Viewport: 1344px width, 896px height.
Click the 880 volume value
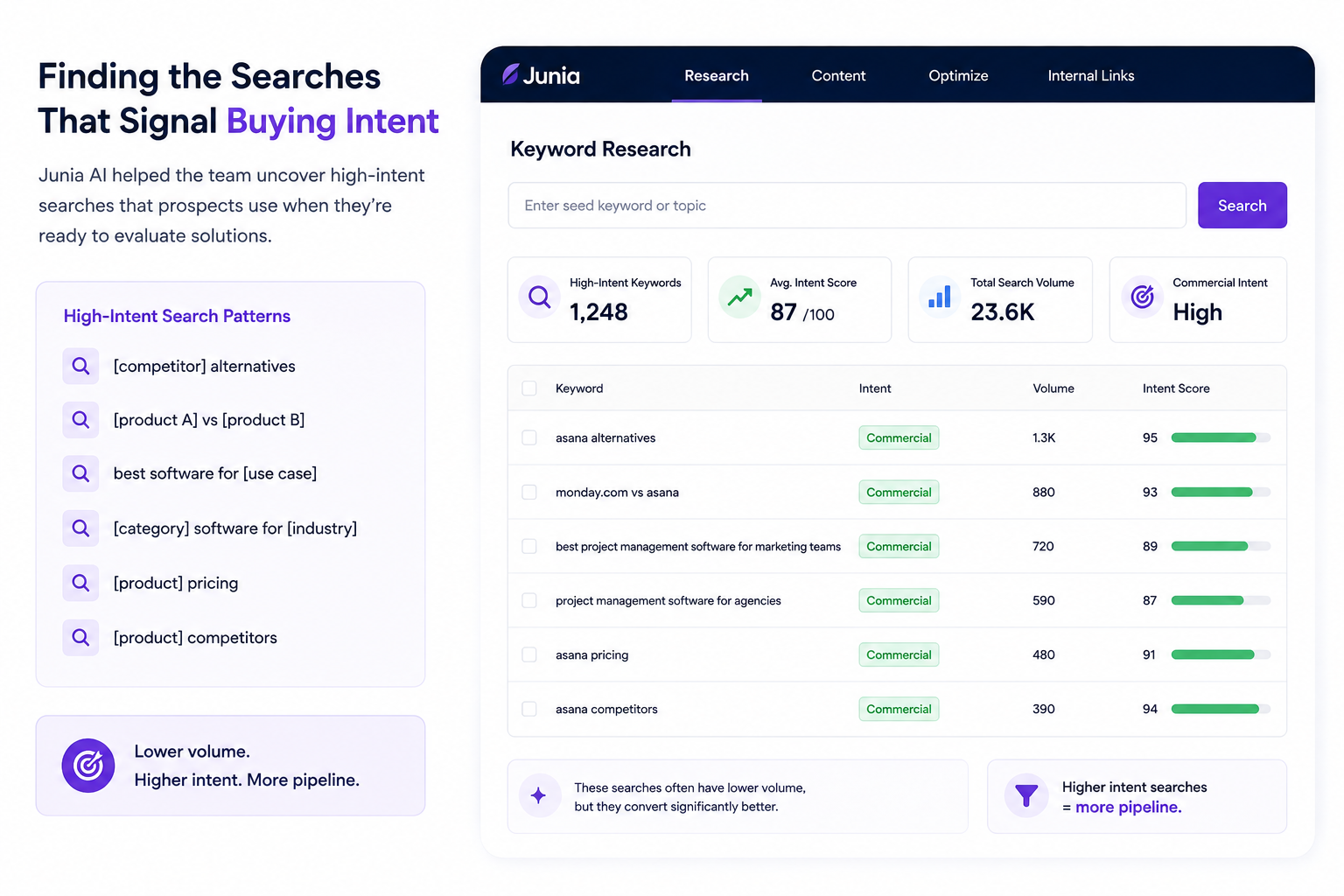[1044, 492]
